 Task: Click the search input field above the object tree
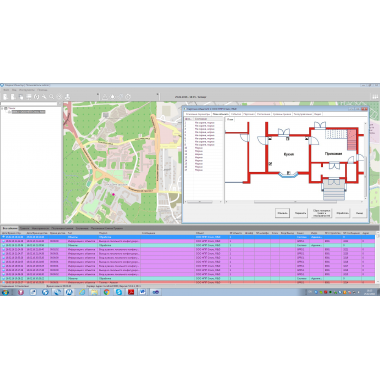coord(29,104)
